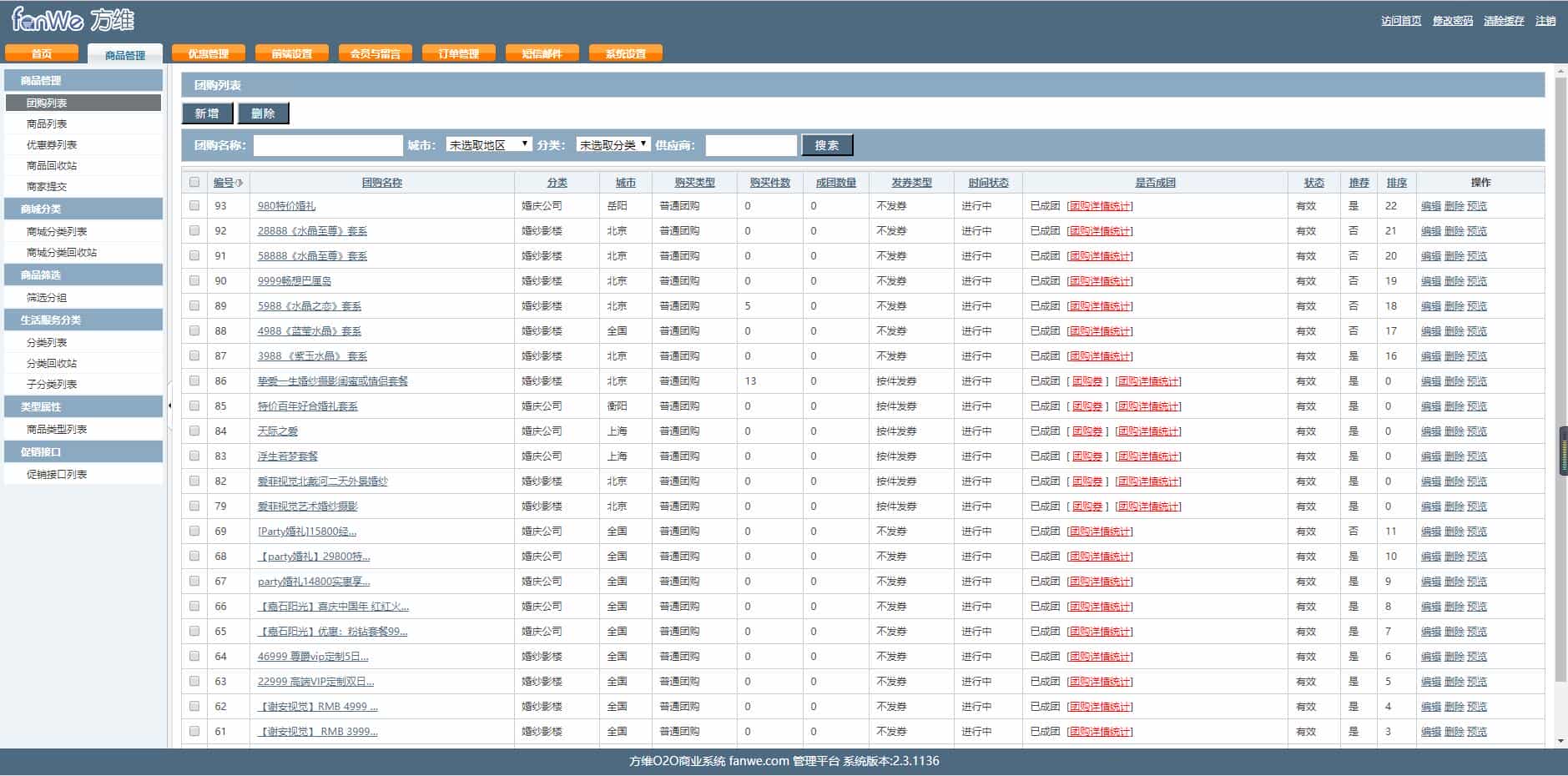
Task: Collapse the 促销接口 sidebar section header
Action: coord(83,451)
